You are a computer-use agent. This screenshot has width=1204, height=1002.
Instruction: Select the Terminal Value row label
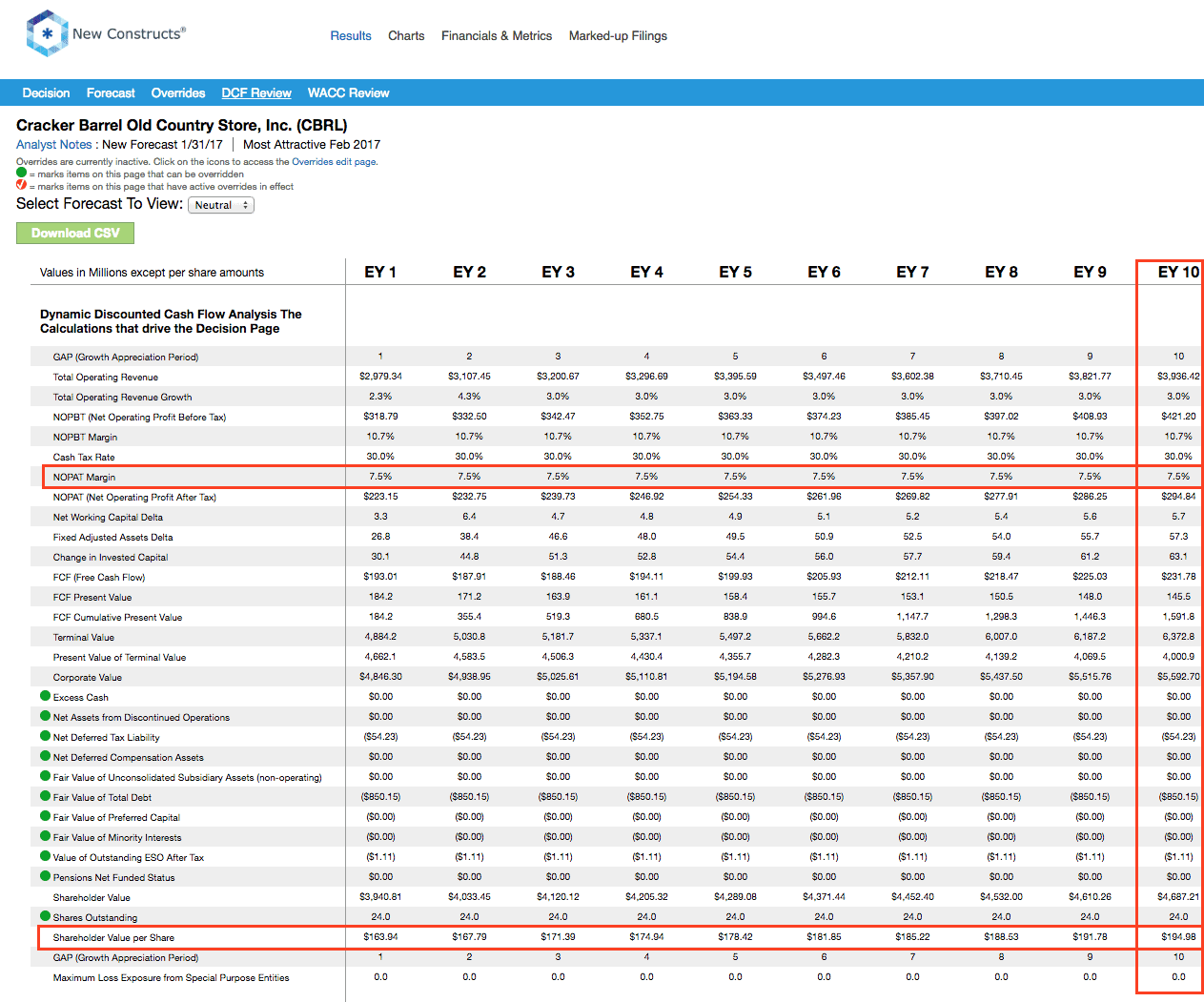click(x=84, y=638)
